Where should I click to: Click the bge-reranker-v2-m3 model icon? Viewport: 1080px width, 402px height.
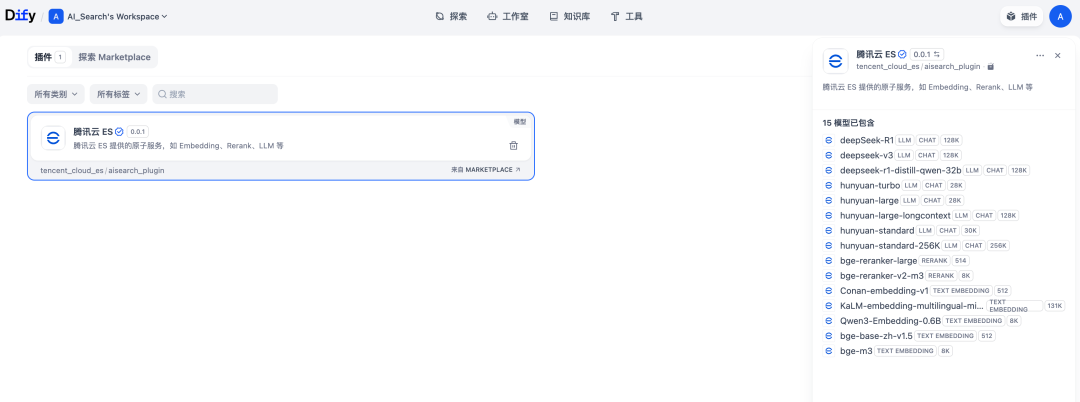[829, 275]
